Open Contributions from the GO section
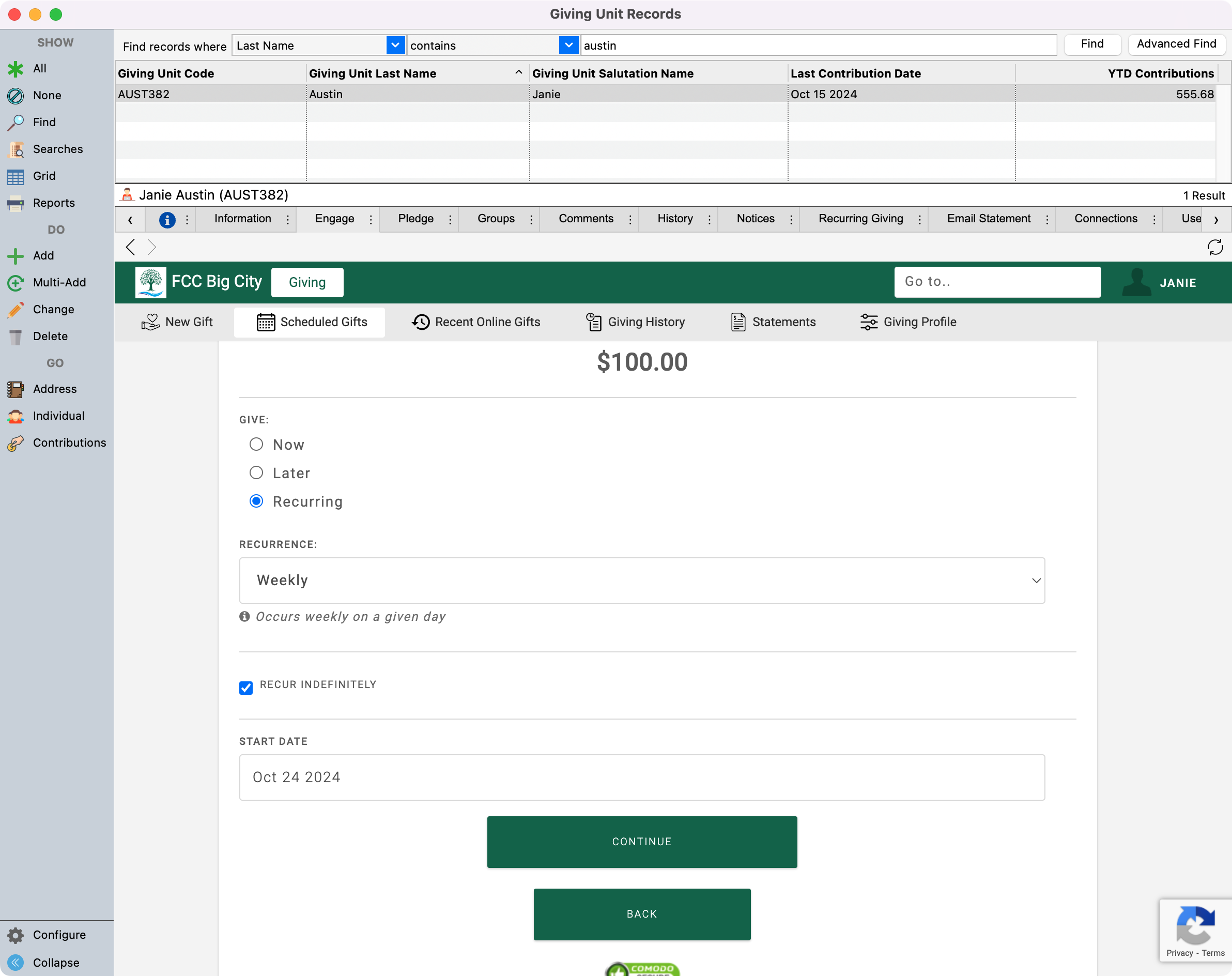This screenshot has width=1232, height=976. pyautogui.click(x=69, y=443)
